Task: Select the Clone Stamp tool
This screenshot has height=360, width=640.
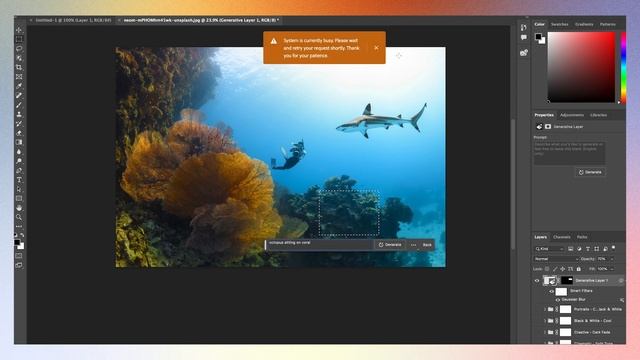Action: tap(19, 114)
